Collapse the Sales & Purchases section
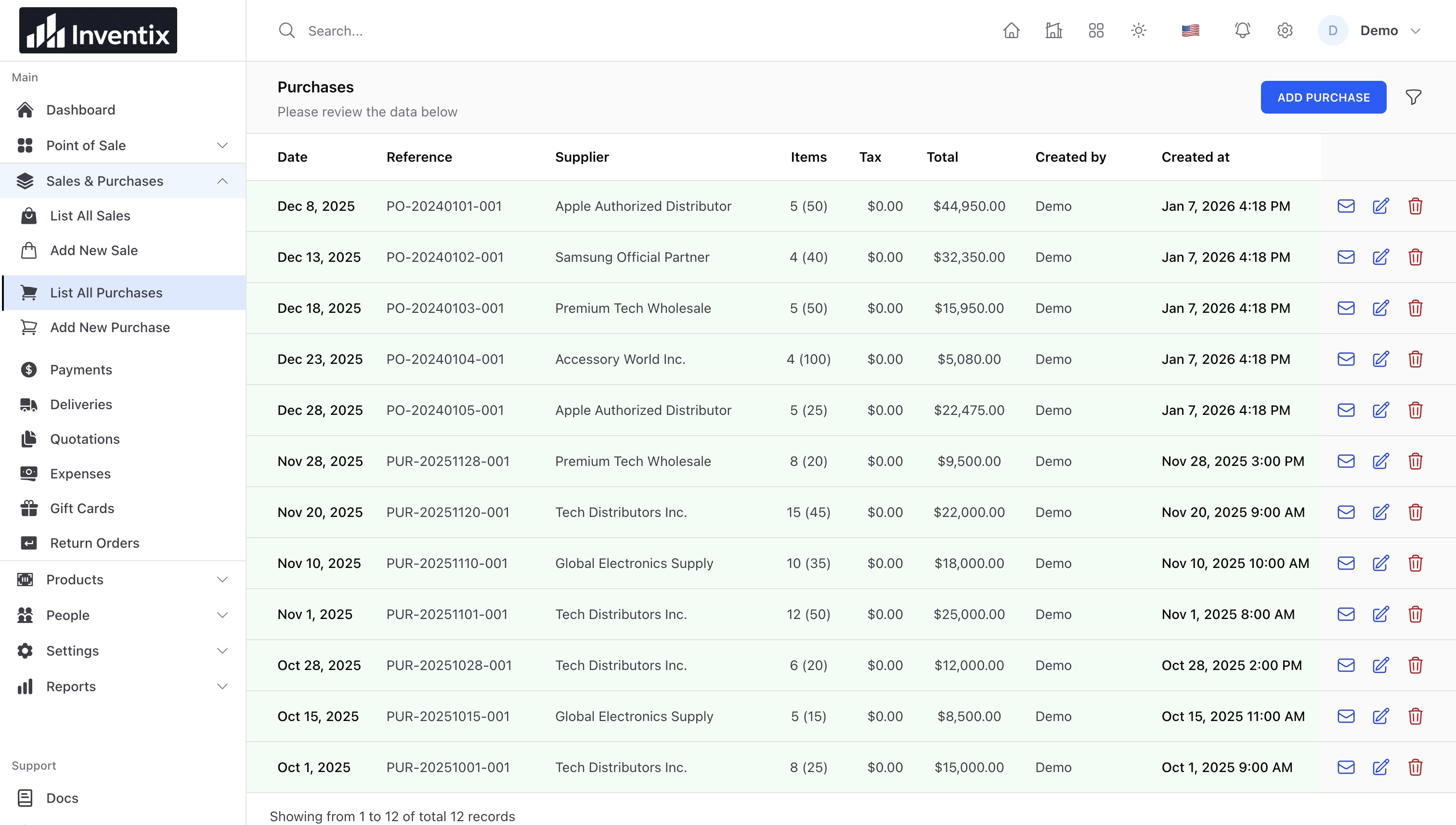 (x=122, y=181)
